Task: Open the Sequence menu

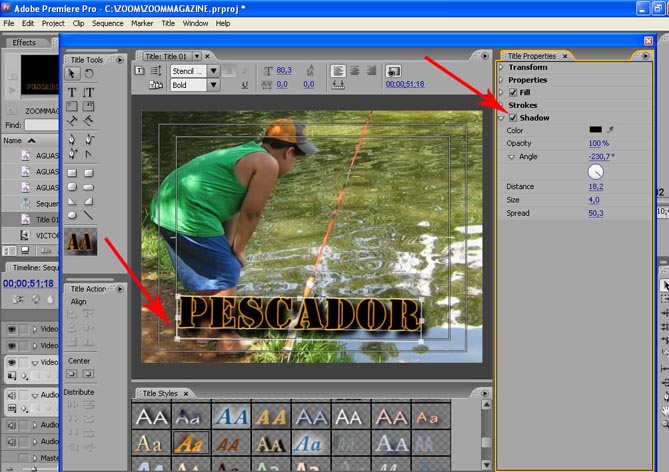Action: coord(106,22)
